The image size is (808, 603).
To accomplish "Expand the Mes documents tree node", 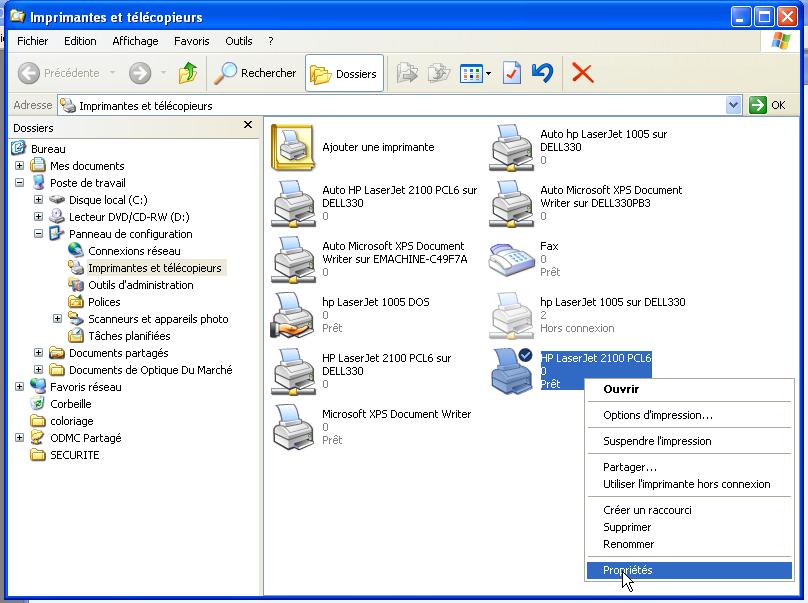I will point(20,166).
